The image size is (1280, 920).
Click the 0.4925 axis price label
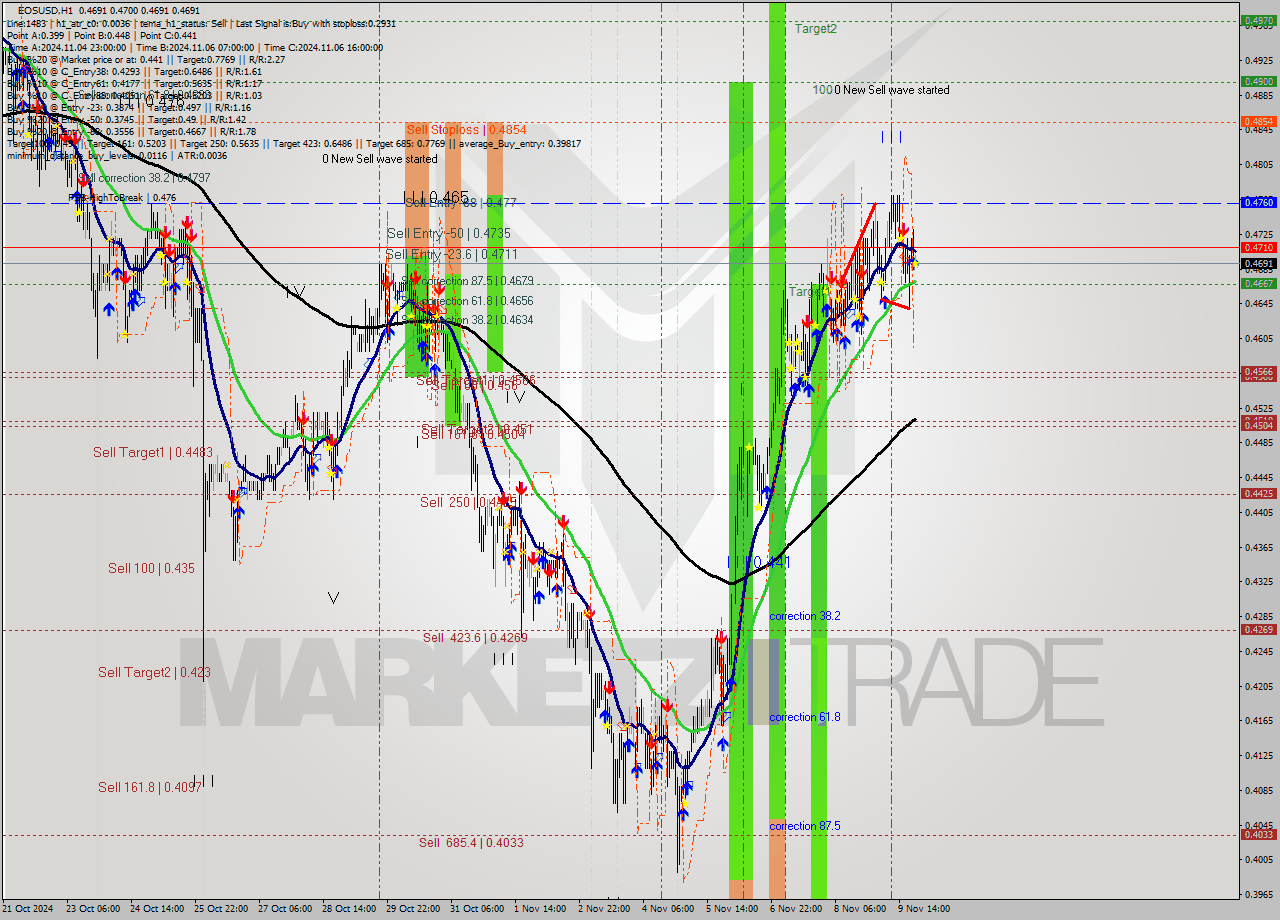coord(1257,60)
